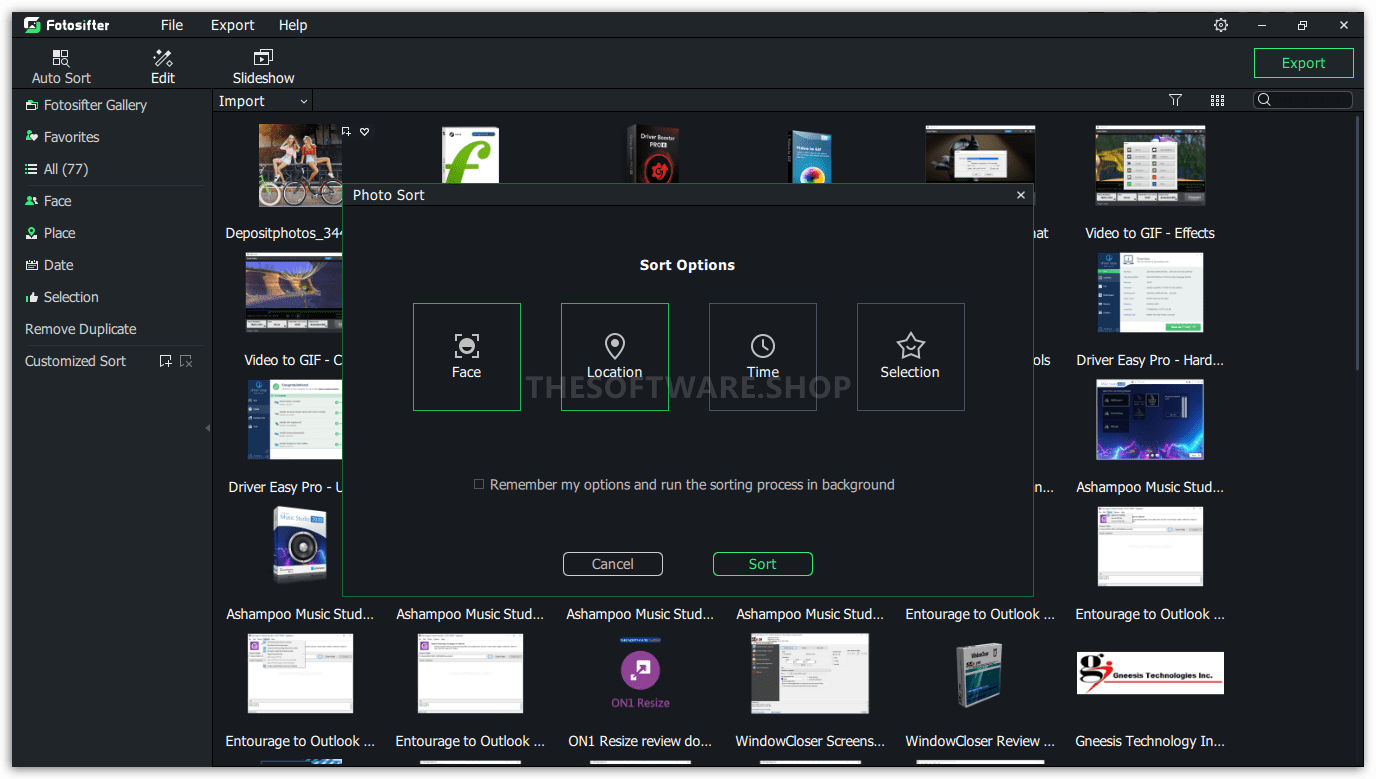Open the Edit tool
The image size is (1376, 779).
[x=162, y=63]
